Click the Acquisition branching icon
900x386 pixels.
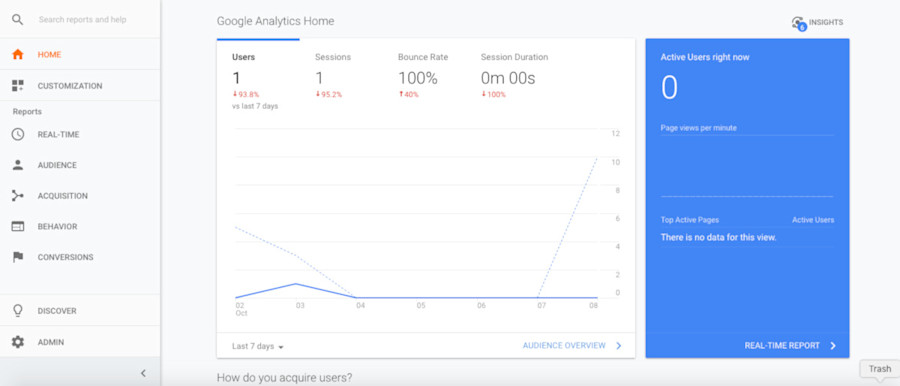18,196
